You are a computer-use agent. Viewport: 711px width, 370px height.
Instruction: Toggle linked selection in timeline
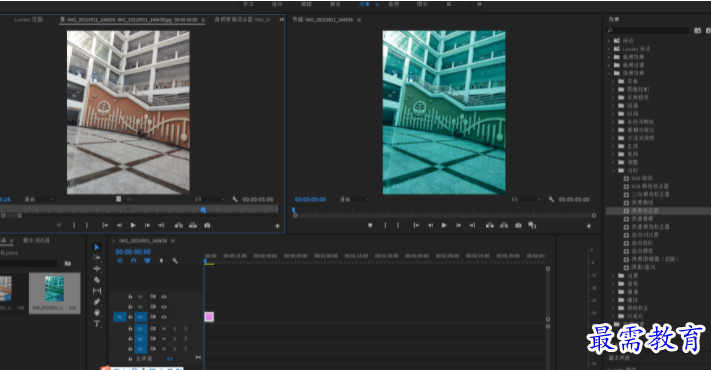[x=147, y=261]
